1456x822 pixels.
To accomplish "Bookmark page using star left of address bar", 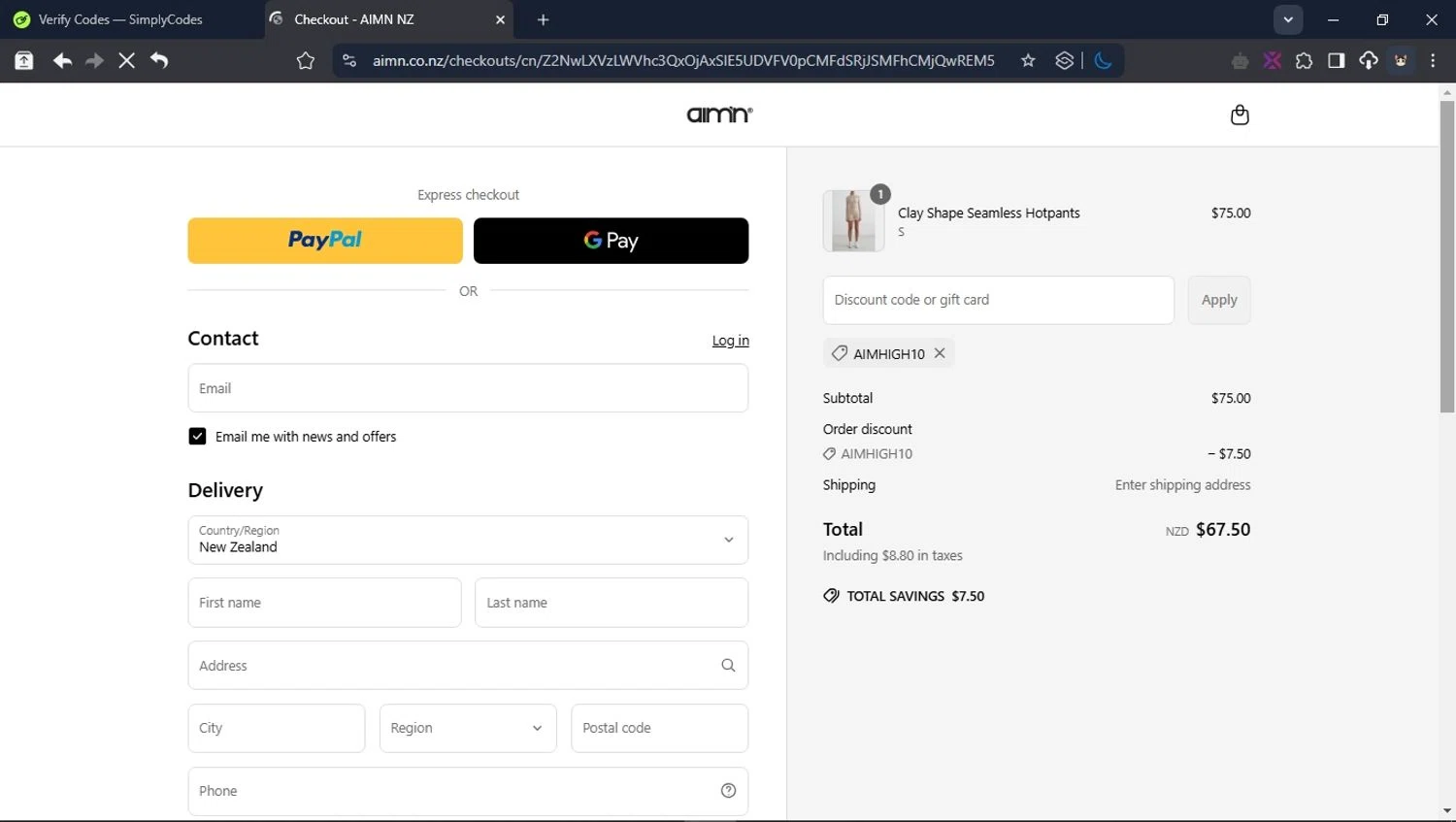I will [306, 60].
